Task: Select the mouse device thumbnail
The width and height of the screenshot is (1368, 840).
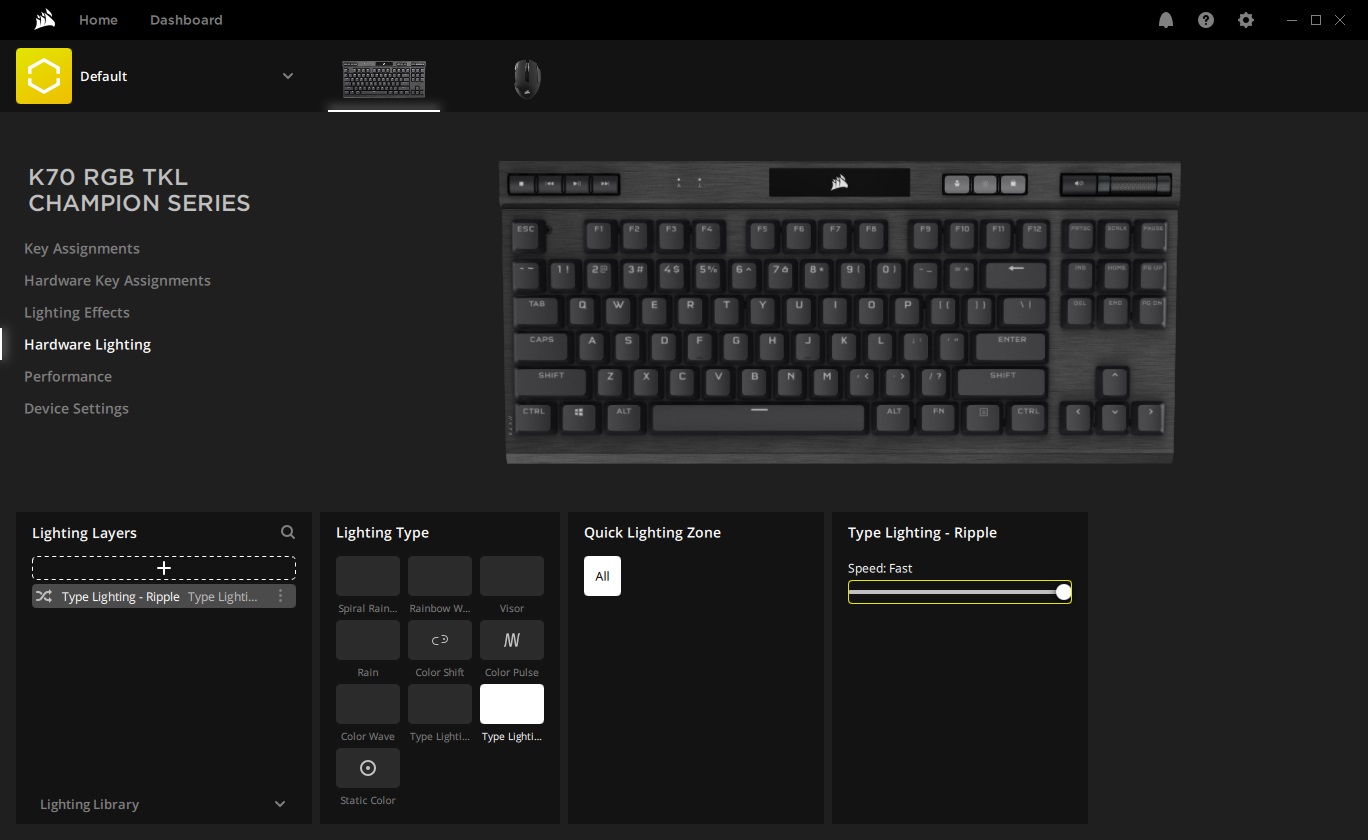Action: coord(527,79)
